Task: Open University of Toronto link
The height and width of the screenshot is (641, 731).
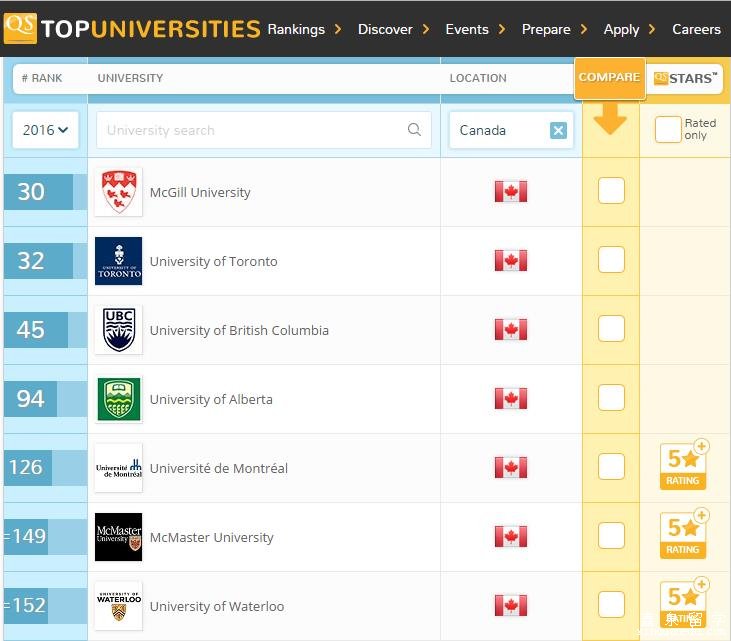Action: pos(214,261)
